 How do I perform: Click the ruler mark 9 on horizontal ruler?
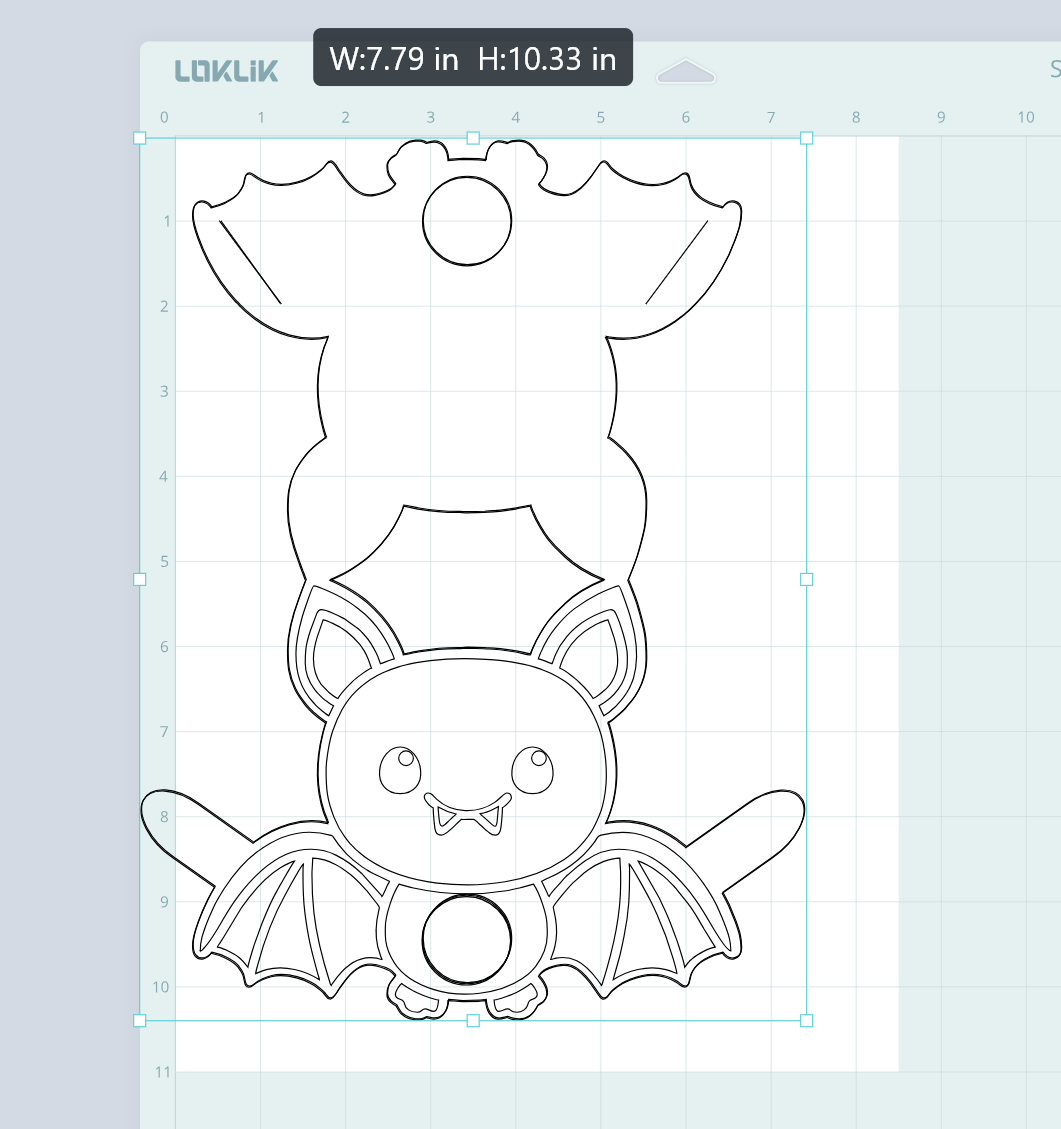(x=941, y=118)
